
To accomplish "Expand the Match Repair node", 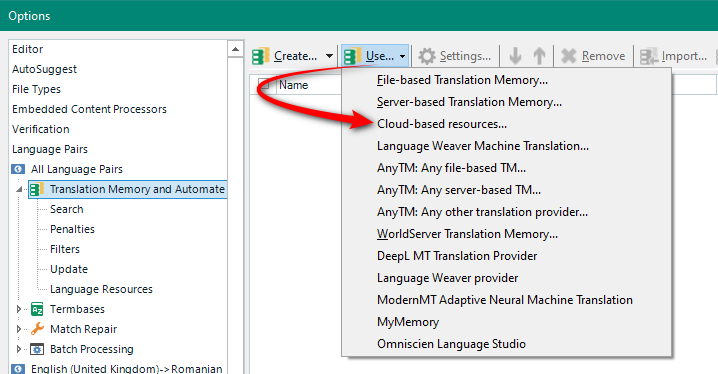I will tap(18, 329).
